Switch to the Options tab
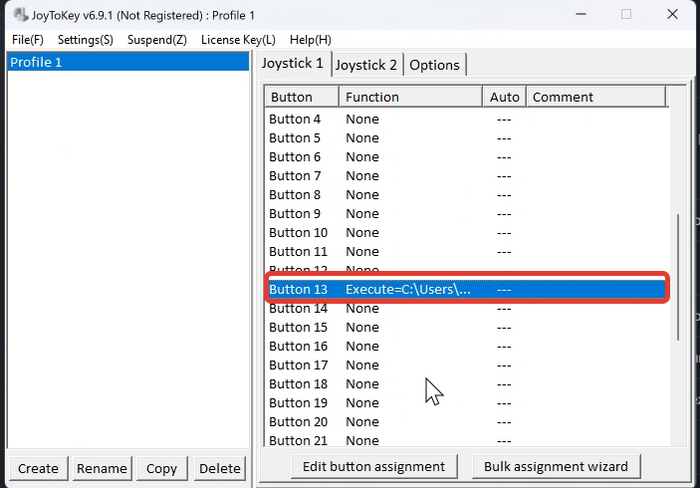The height and width of the screenshot is (488, 700). 435,65
